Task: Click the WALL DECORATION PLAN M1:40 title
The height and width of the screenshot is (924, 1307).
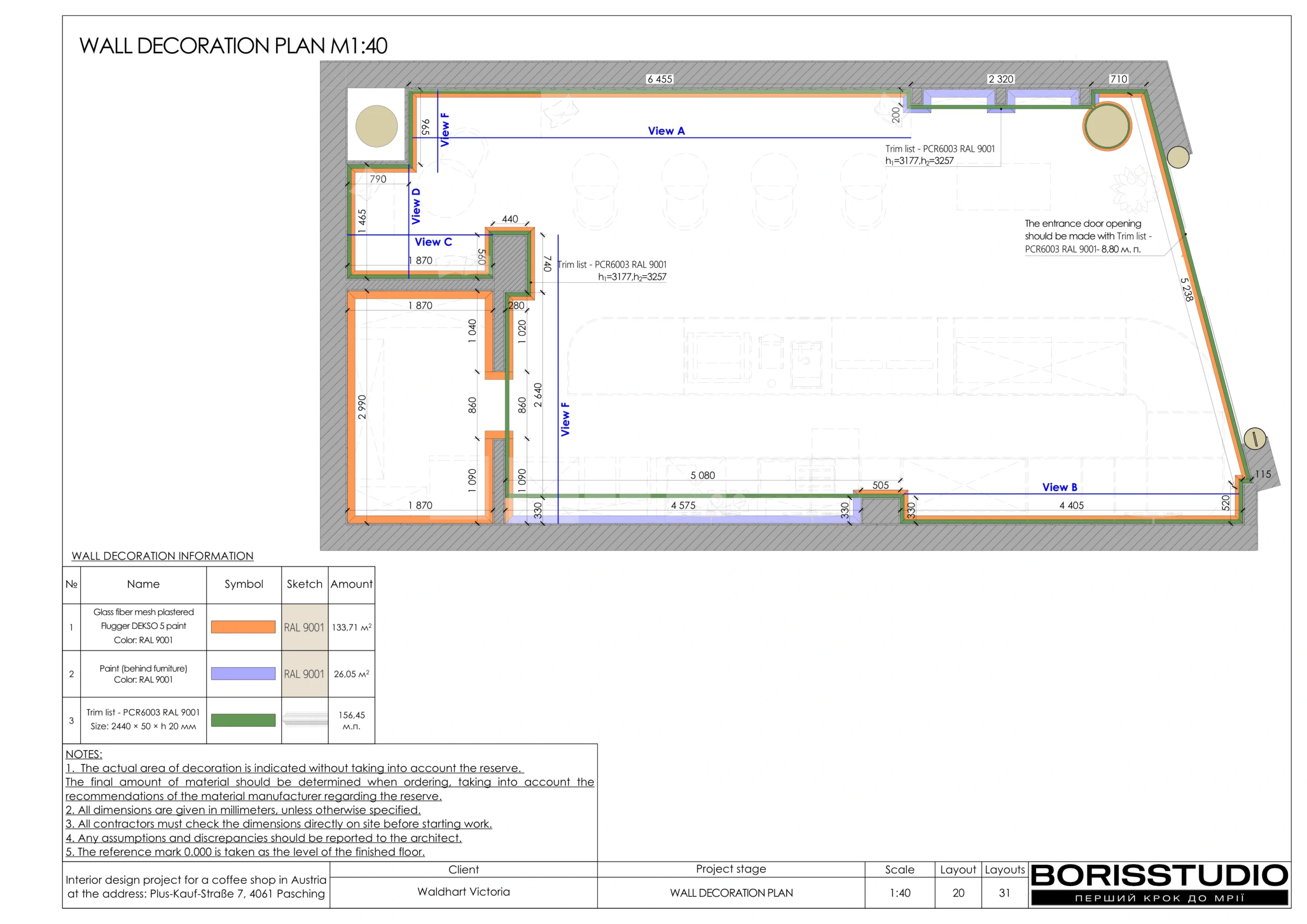Action: click(233, 46)
